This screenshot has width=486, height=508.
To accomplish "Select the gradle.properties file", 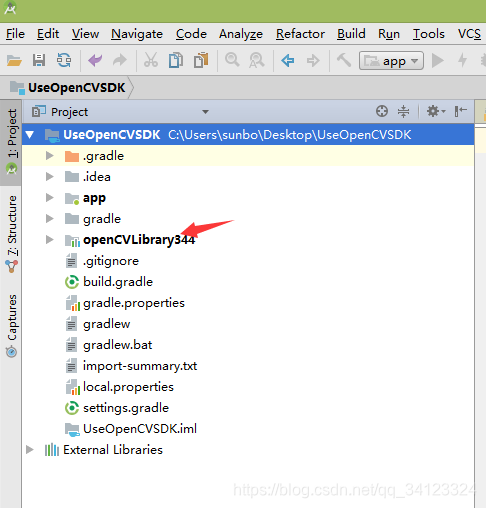I will pyautogui.click(x=134, y=303).
